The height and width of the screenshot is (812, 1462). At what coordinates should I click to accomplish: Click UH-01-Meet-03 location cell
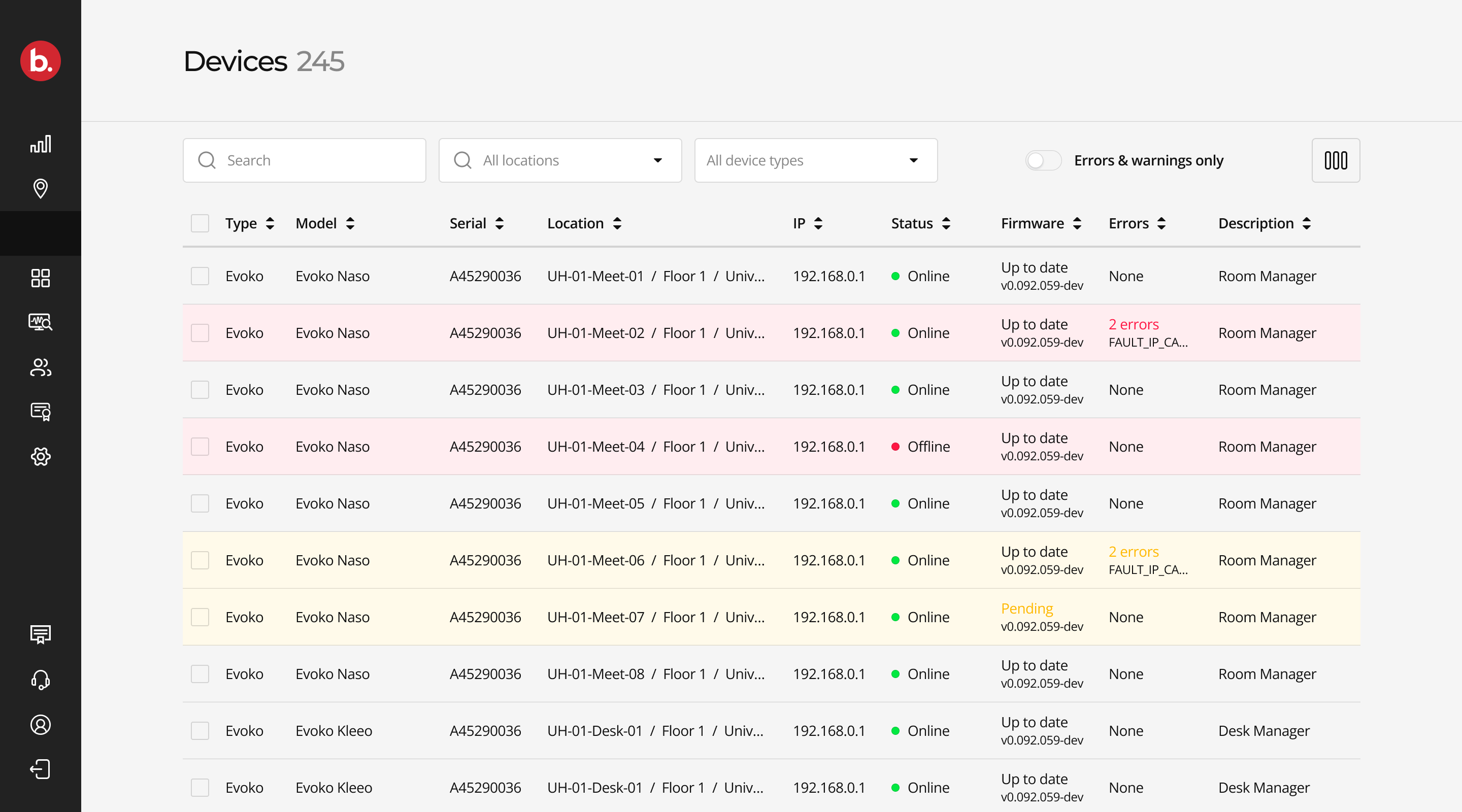point(655,390)
